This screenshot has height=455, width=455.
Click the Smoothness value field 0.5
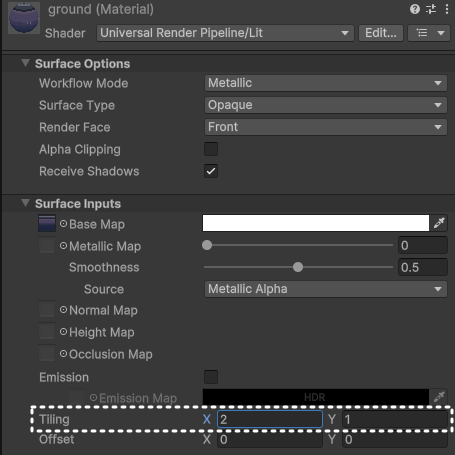[x=423, y=267]
